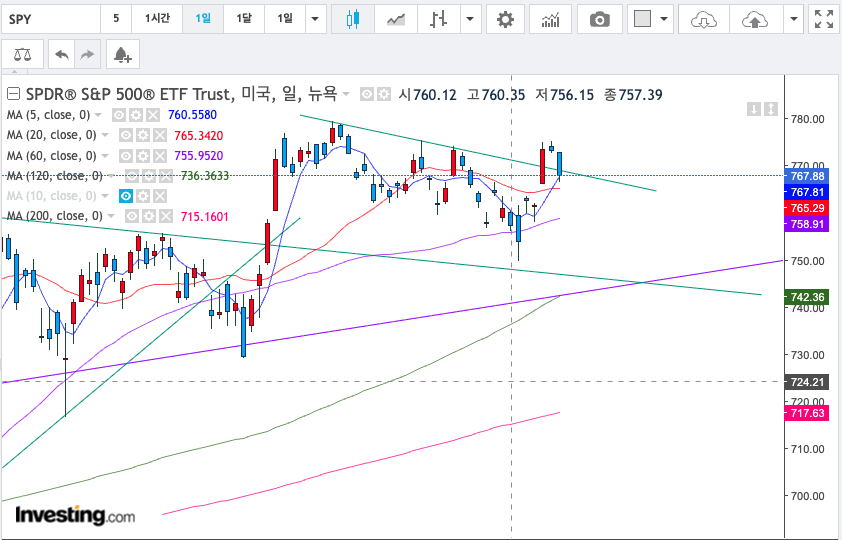This screenshot has height=540, width=842.
Task: Move the pane down with the arrow icon
Action: 754,110
